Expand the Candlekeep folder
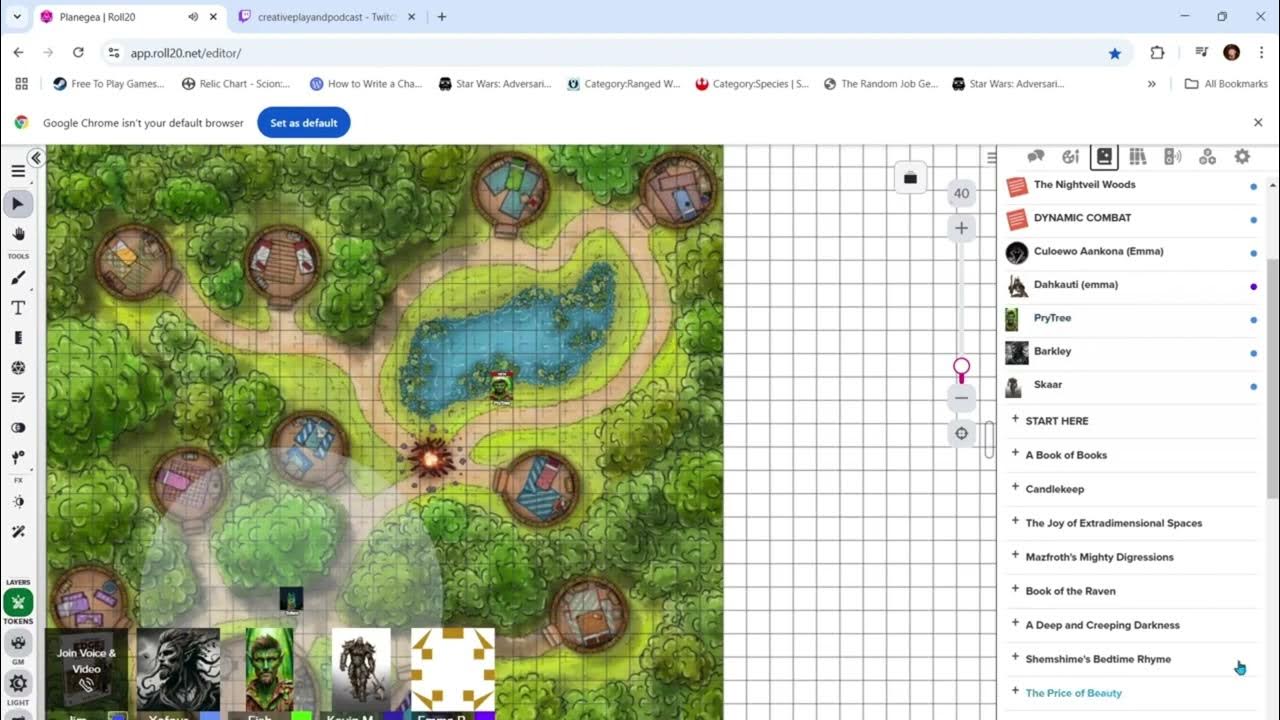 pos(1015,488)
